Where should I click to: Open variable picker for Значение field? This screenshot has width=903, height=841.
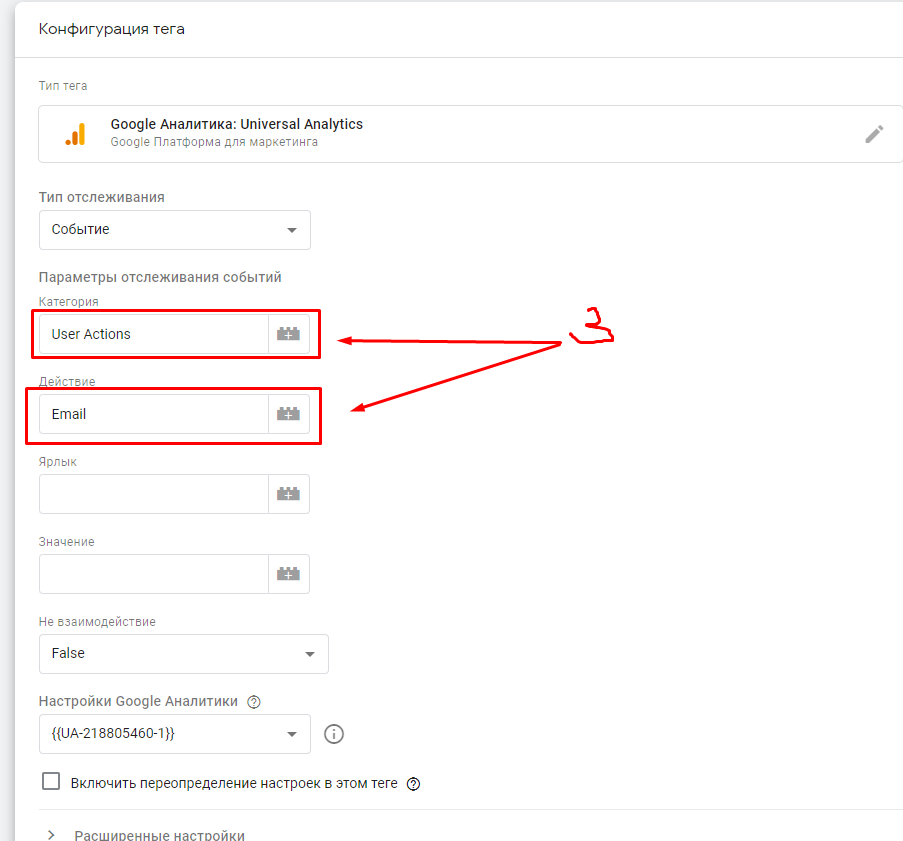289,574
